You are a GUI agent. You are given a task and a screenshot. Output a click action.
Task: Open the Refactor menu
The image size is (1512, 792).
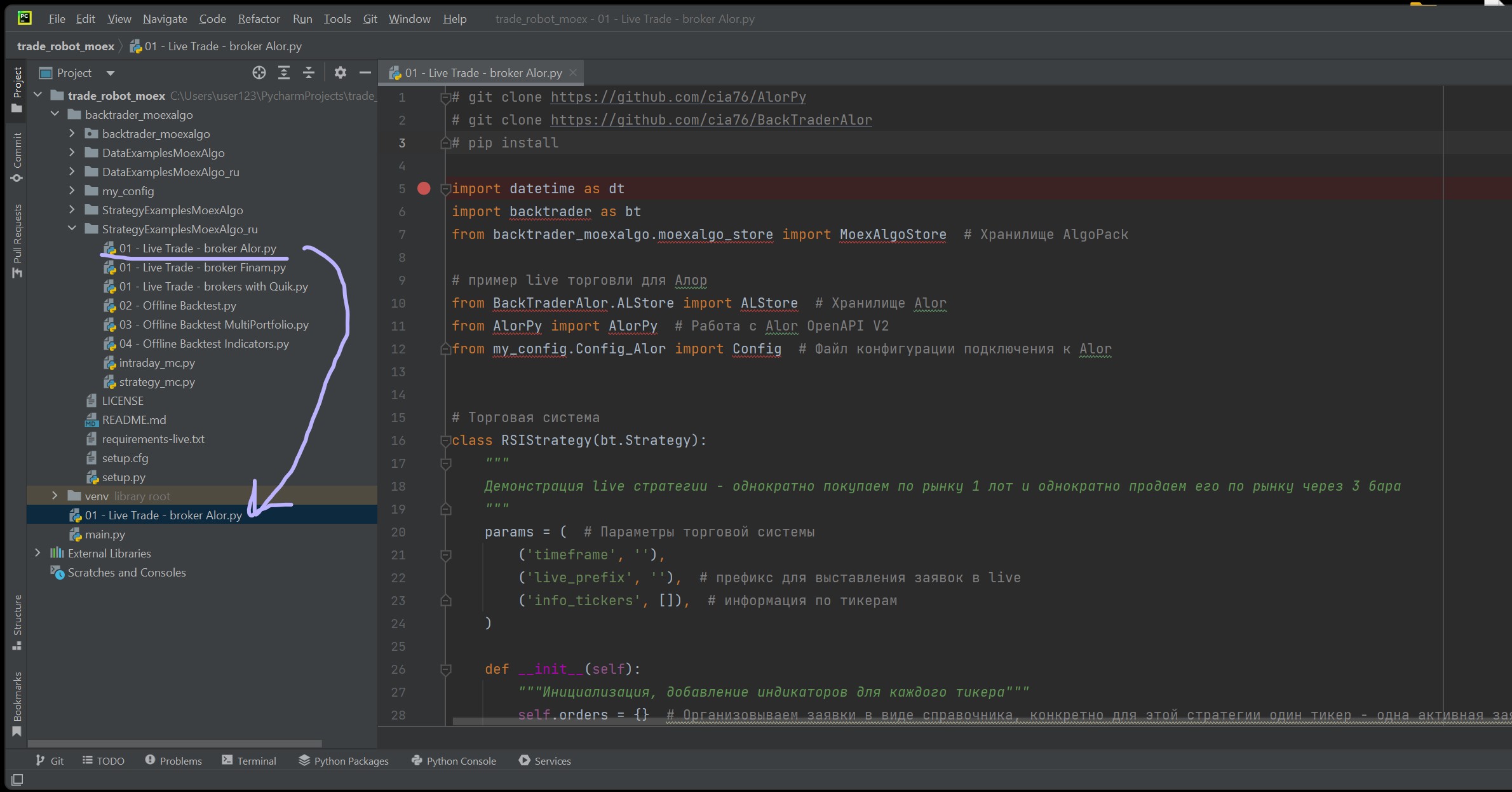click(x=259, y=19)
